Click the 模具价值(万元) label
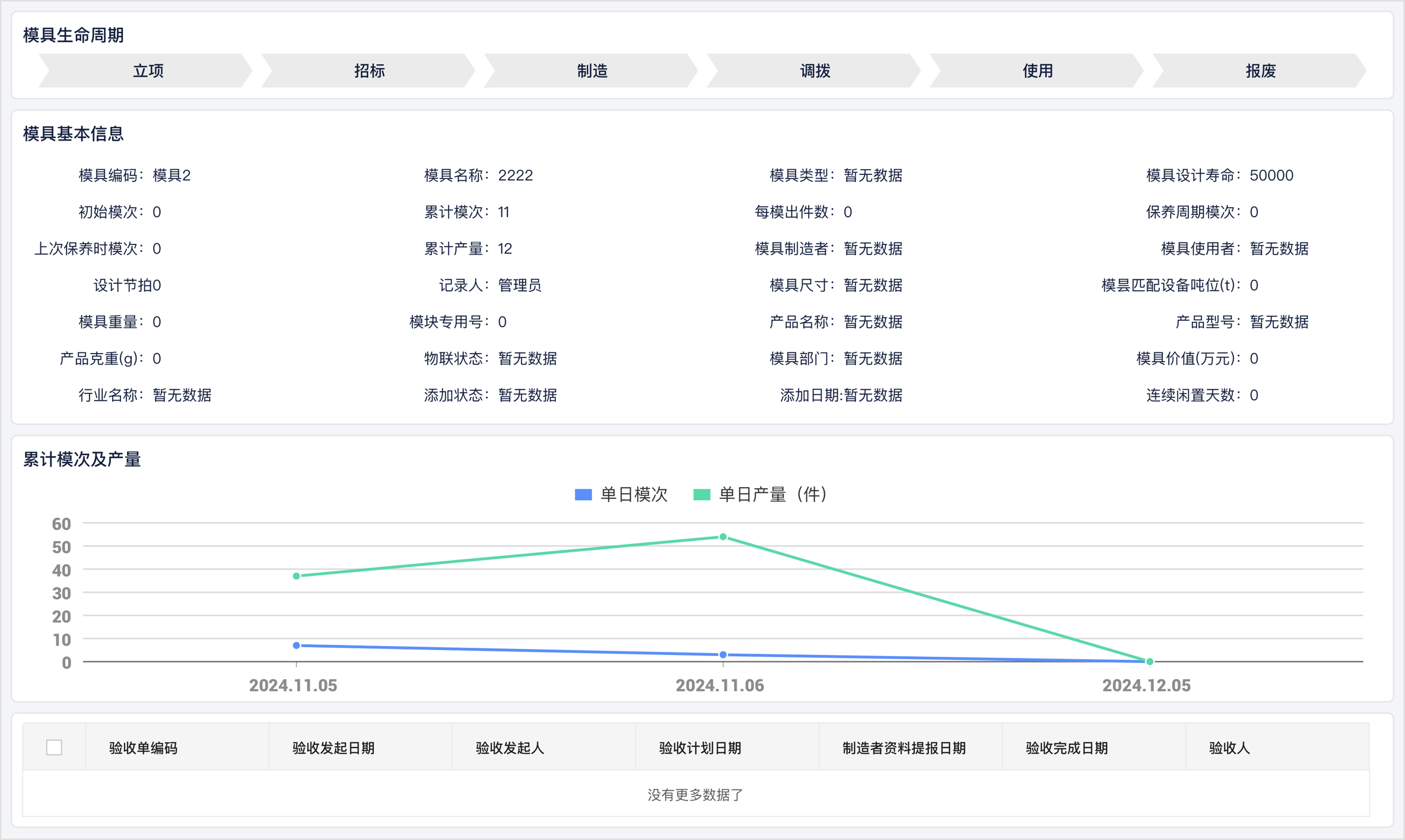The width and height of the screenshot is (1405, 840). pyautogui.click(x=1189, y=359)
